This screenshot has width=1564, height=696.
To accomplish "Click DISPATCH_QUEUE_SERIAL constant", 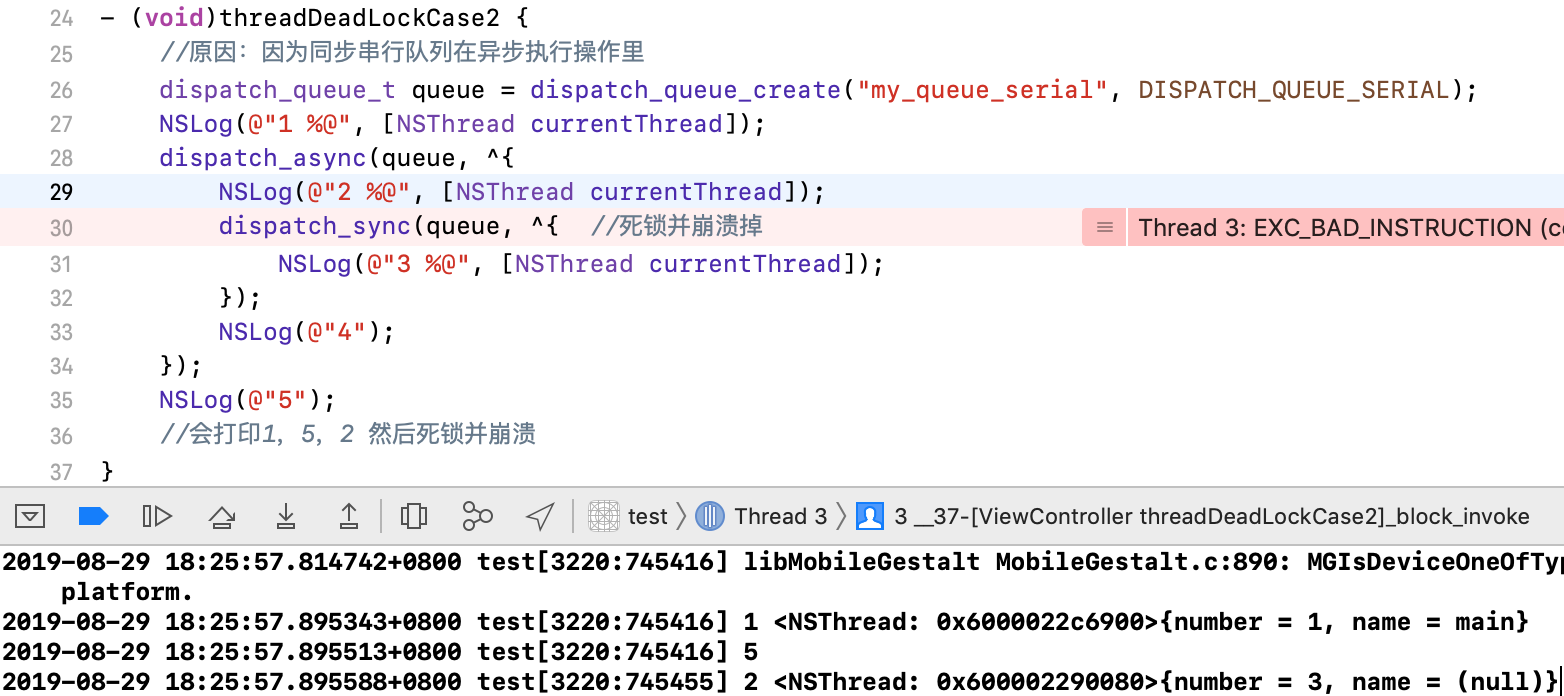I will pos(1294,90).
